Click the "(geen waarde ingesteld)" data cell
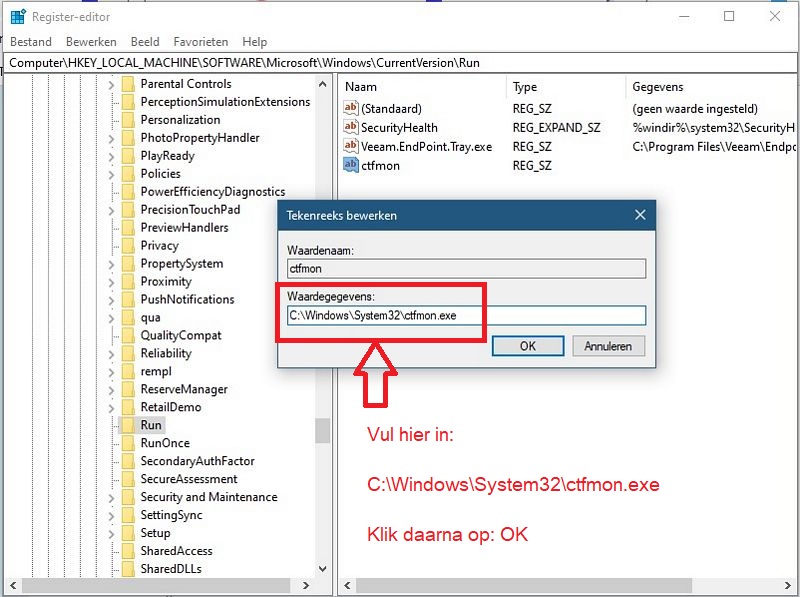 coord(695,109)
